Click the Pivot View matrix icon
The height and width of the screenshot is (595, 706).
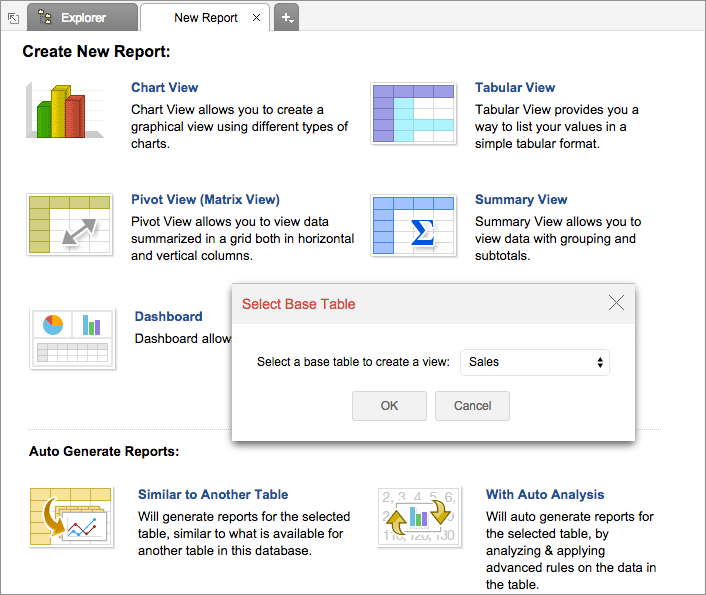69,225
